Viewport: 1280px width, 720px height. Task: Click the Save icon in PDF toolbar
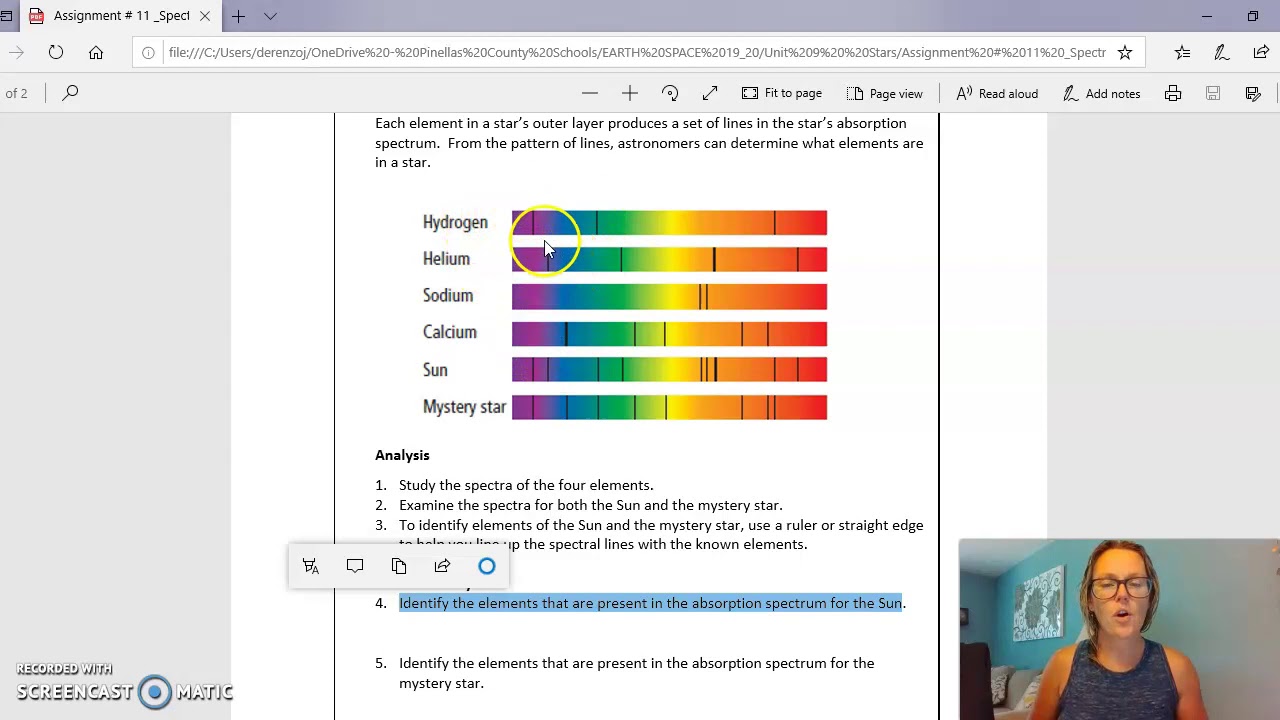1213,93
